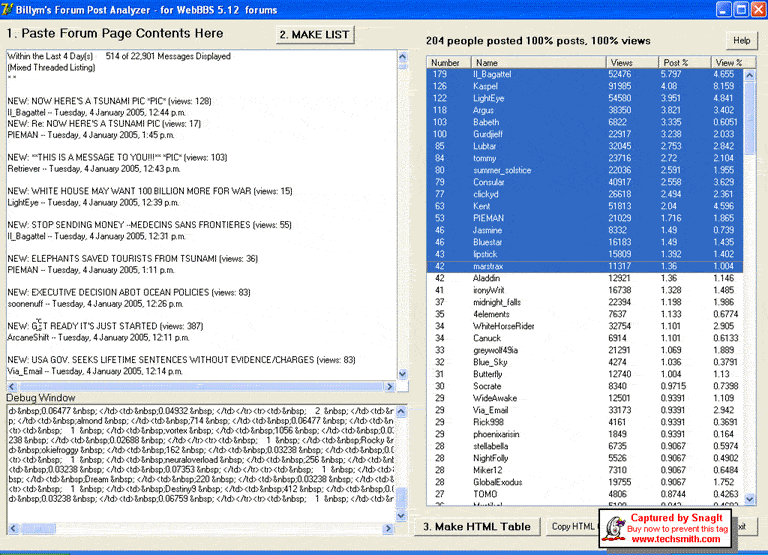Select the Kaspel row
This screenshot has width=768, height=555.
point(585,86)
